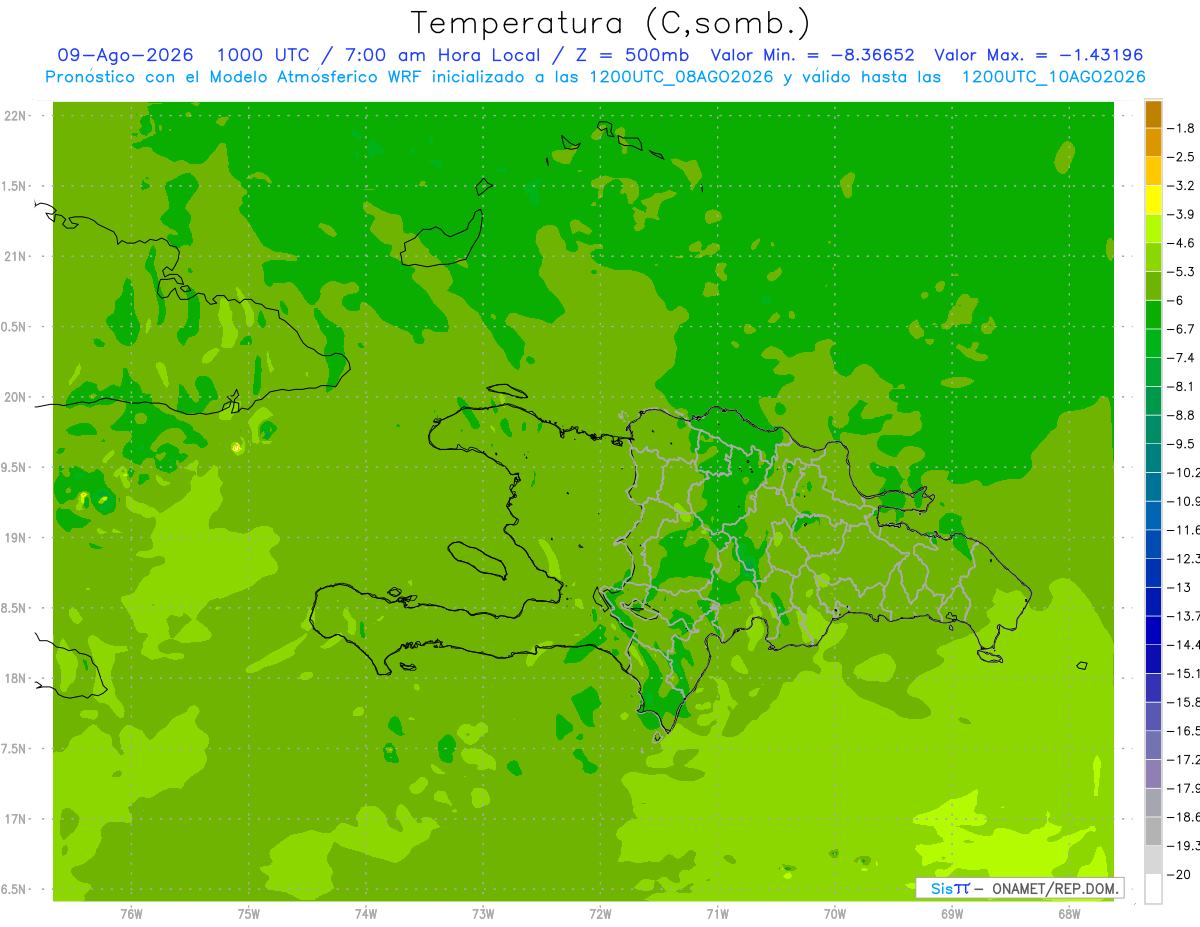Click the -17.9 colorbar value
The image size is (1200, 927).
click(1184, 788)
